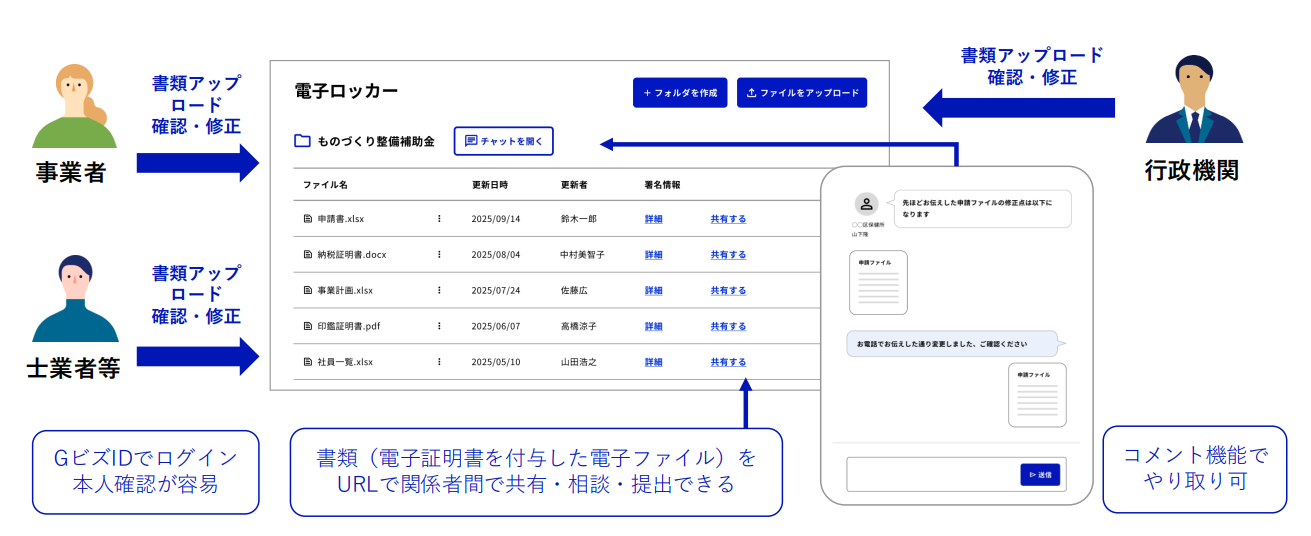Open chat with チャットを開く button
Viewport: 1311px width, 536px height.
(x=503, y=141)
